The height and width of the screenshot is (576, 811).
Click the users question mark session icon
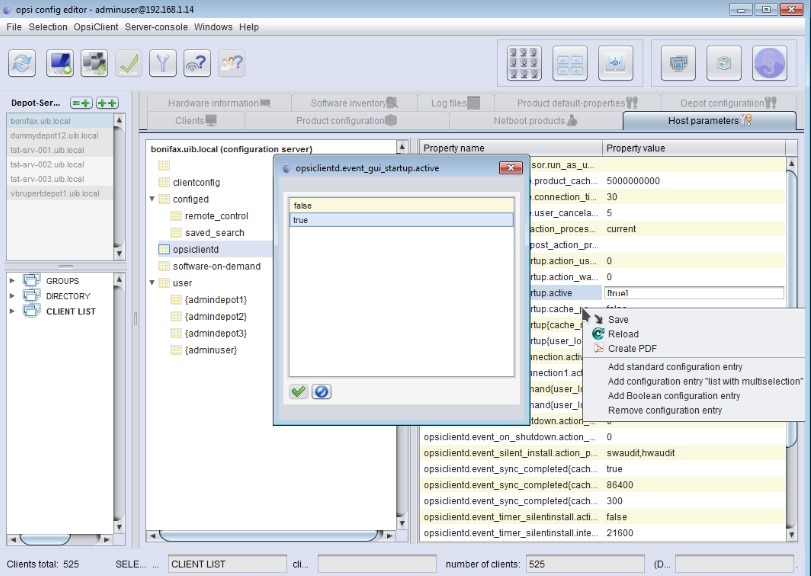point(231,63)
